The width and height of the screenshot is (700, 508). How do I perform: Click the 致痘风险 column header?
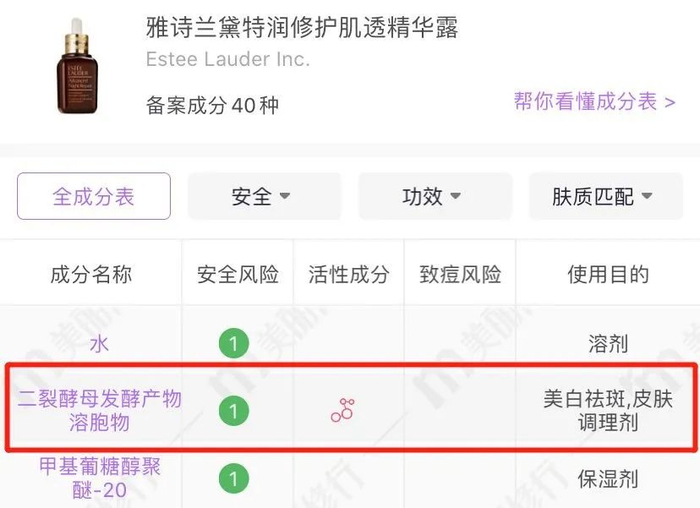tap(460, 274)
